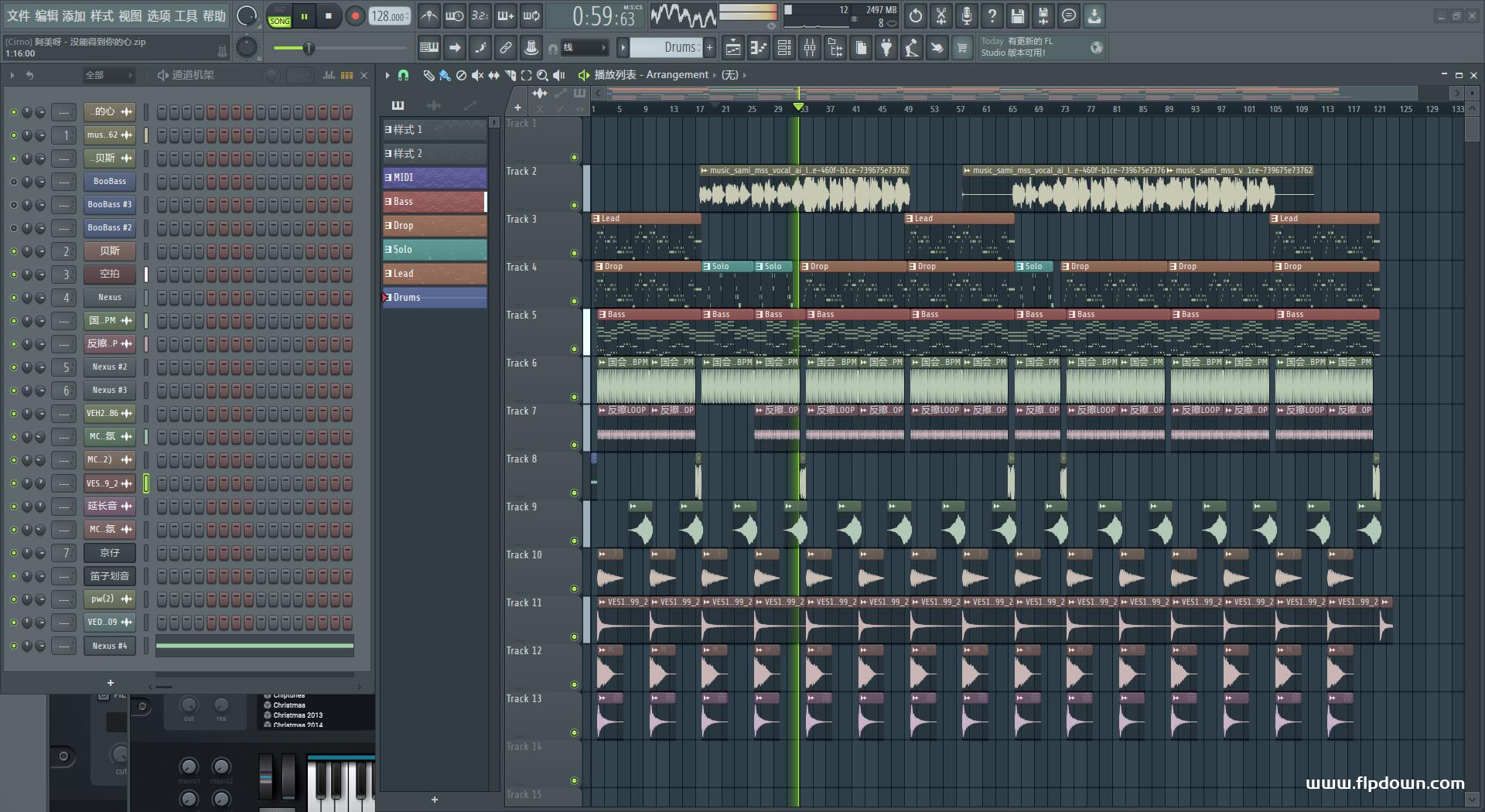
Task: Open the channel rack filter dropdown 全部
Action: [x=108, y=75]
